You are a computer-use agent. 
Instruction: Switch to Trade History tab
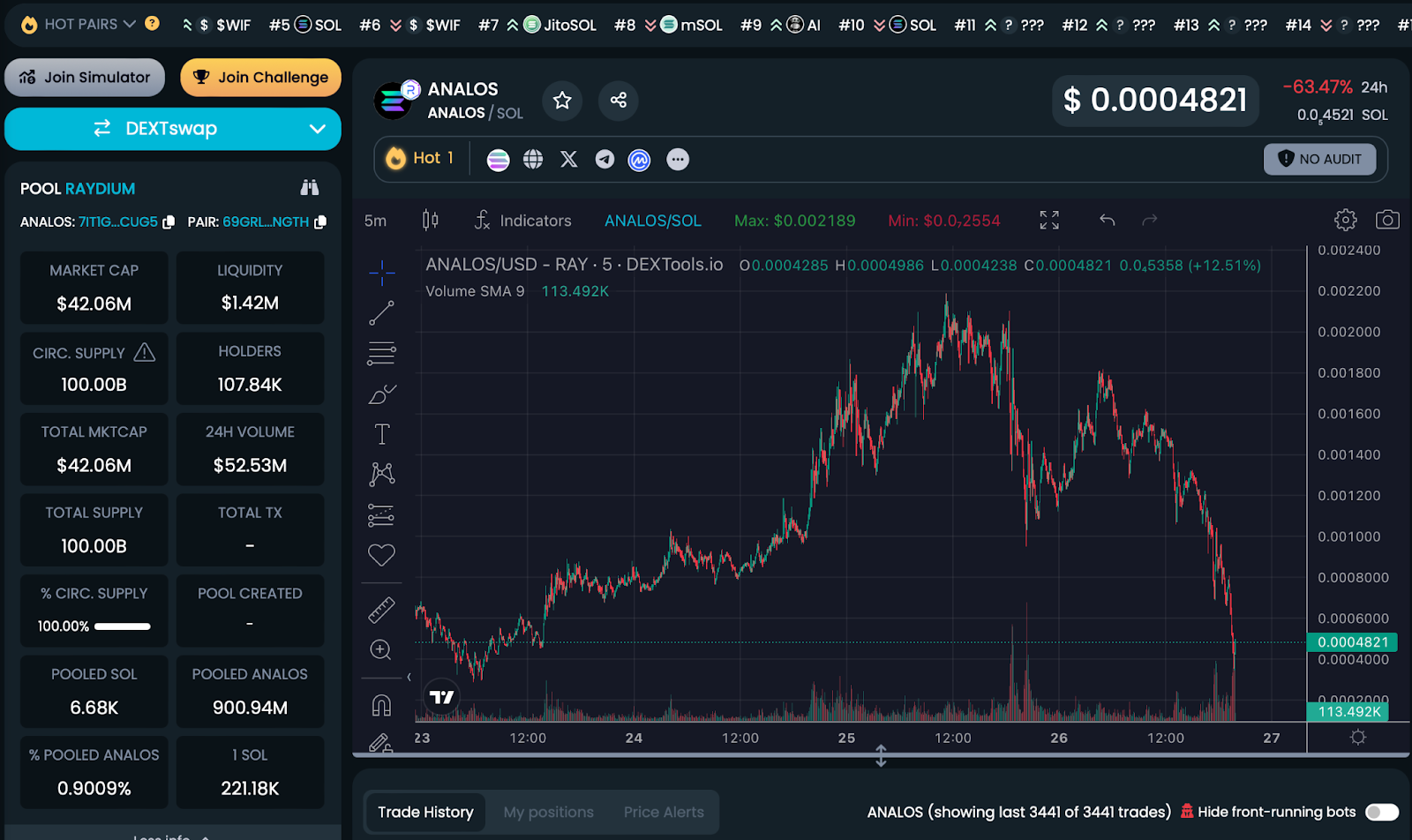[x=425, y=812]
